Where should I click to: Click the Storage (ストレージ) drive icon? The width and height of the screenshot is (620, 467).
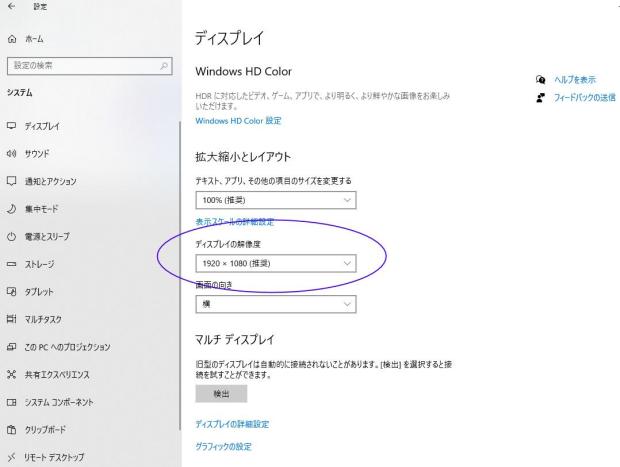click(x=11, y=264)
